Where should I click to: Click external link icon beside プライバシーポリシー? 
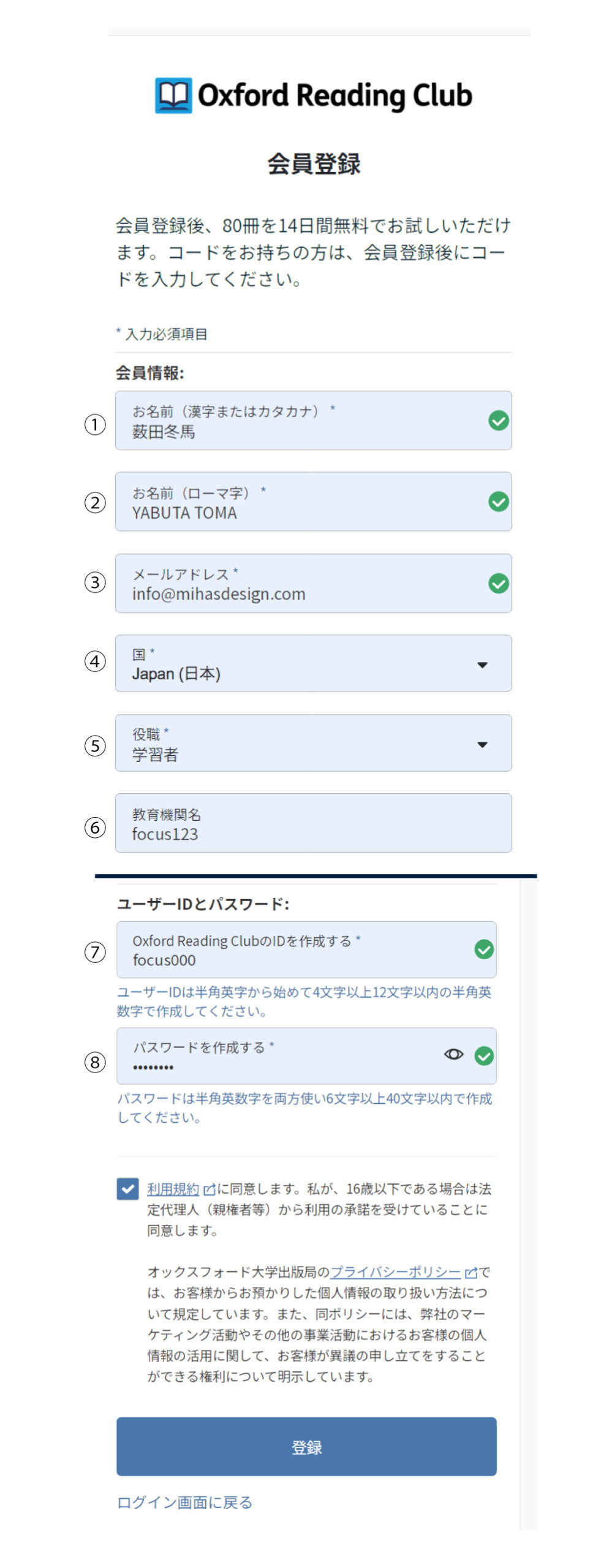(x=470, y=1273)
